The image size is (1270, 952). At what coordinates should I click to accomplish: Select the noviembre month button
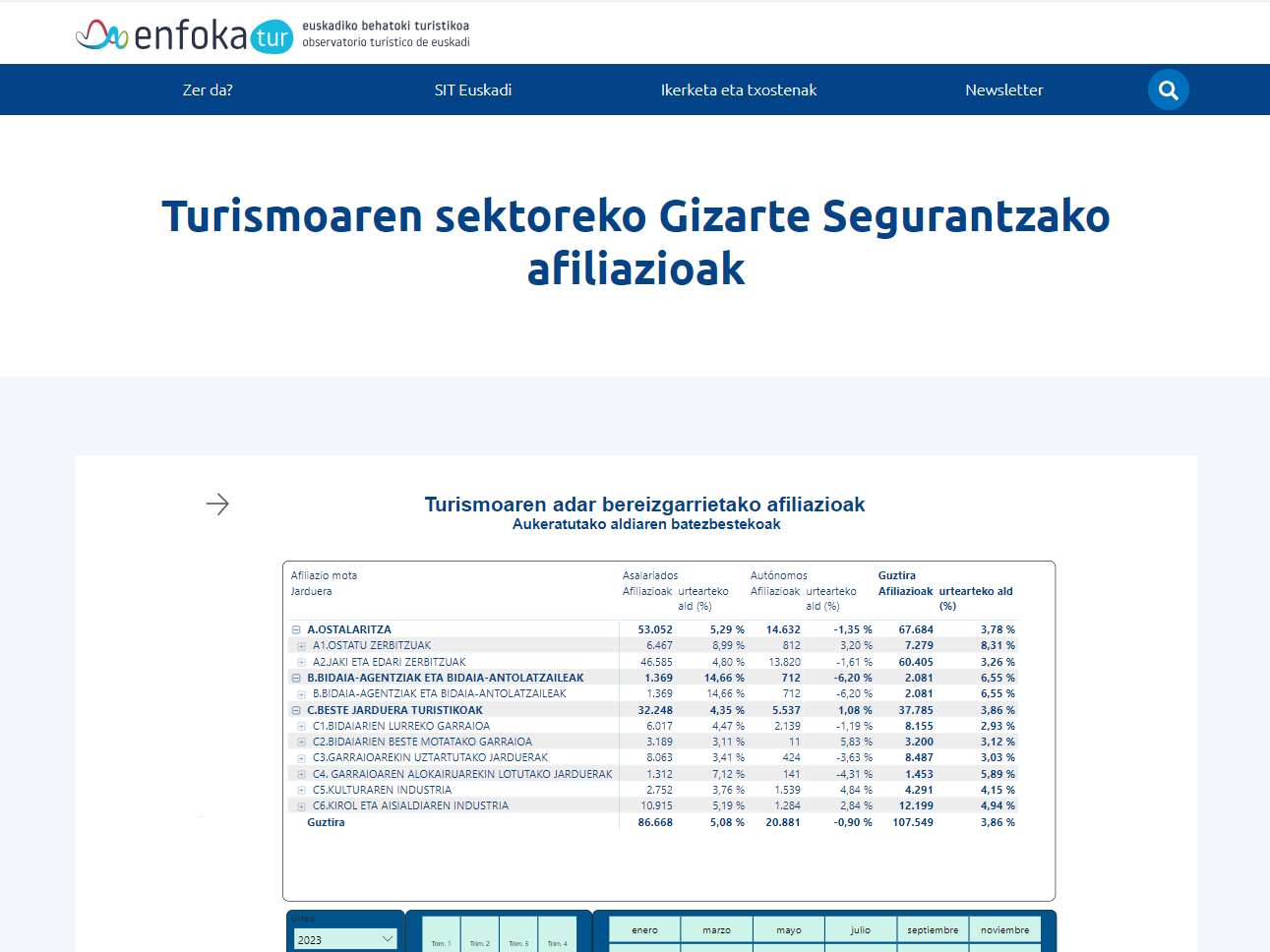[x=1004, y=929]
